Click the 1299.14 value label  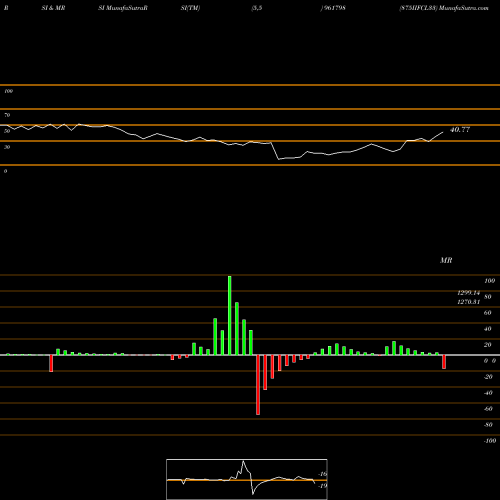468,293
